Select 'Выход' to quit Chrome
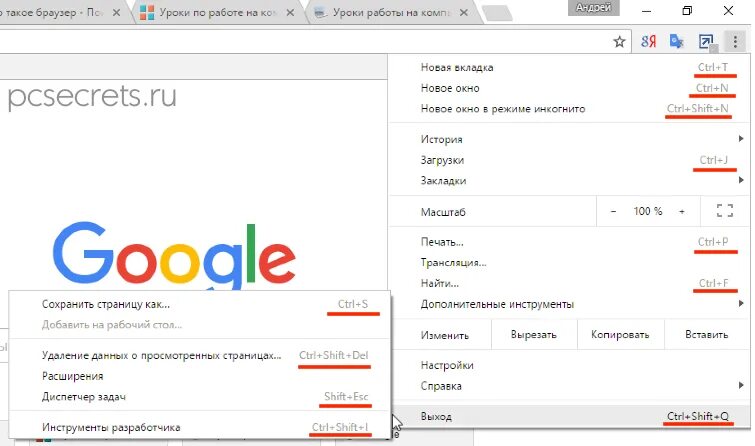The height and width of the screenshot is (446, 755). (x=570, y=416)
